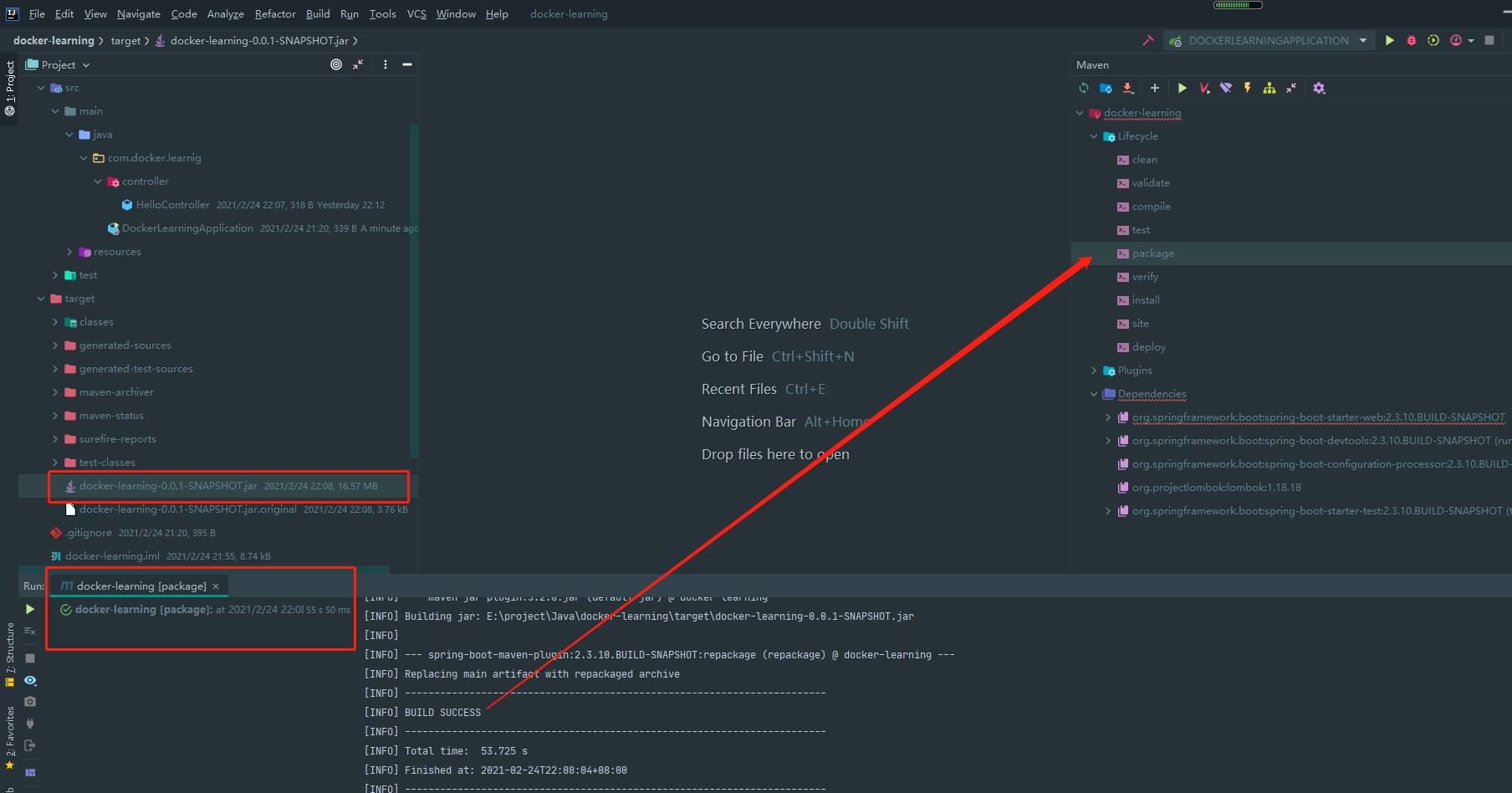Click Execute Maven Goal icon

1204,88
